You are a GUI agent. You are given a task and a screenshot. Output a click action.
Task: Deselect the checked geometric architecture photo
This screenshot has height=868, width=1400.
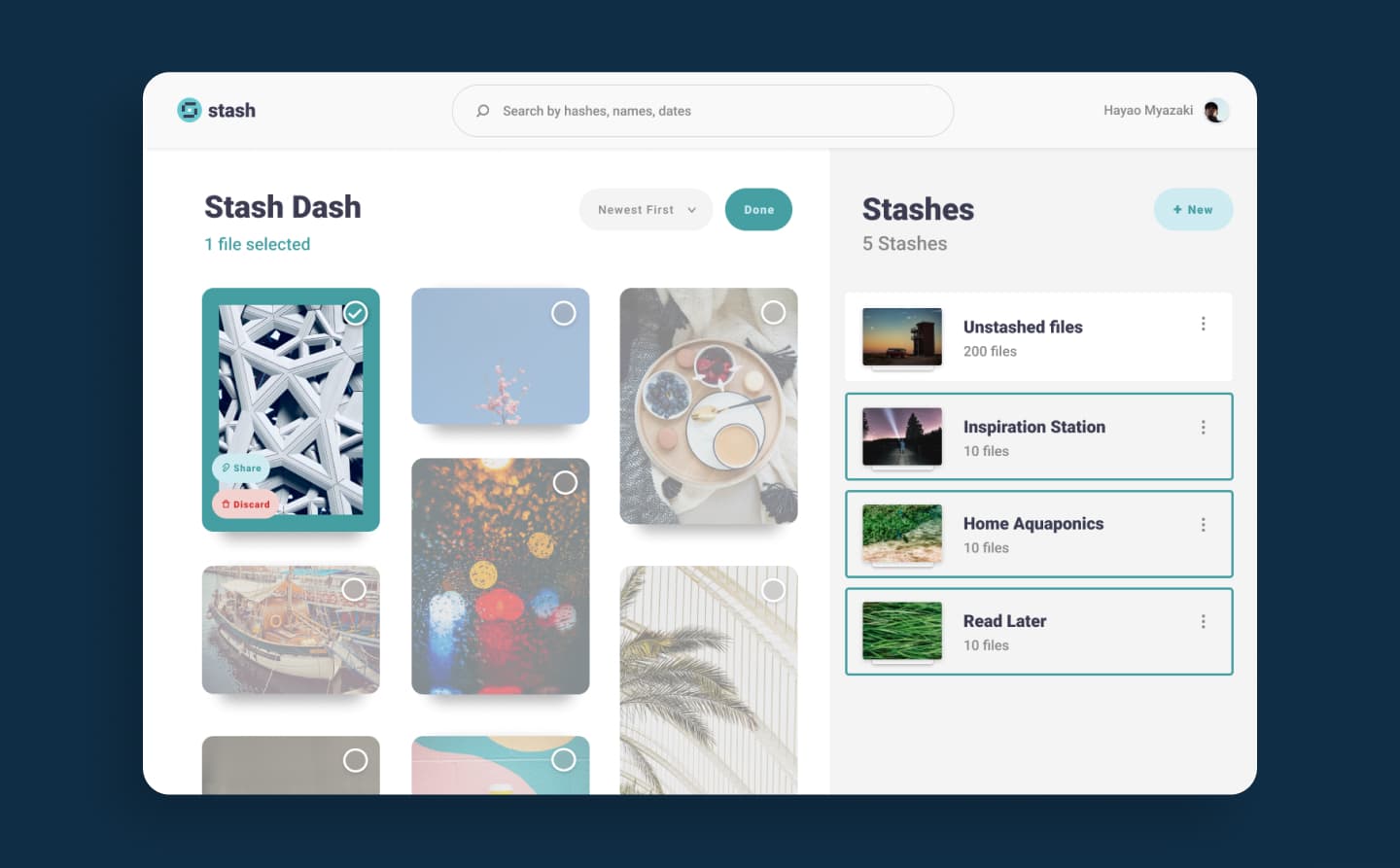tap(356, 313)
